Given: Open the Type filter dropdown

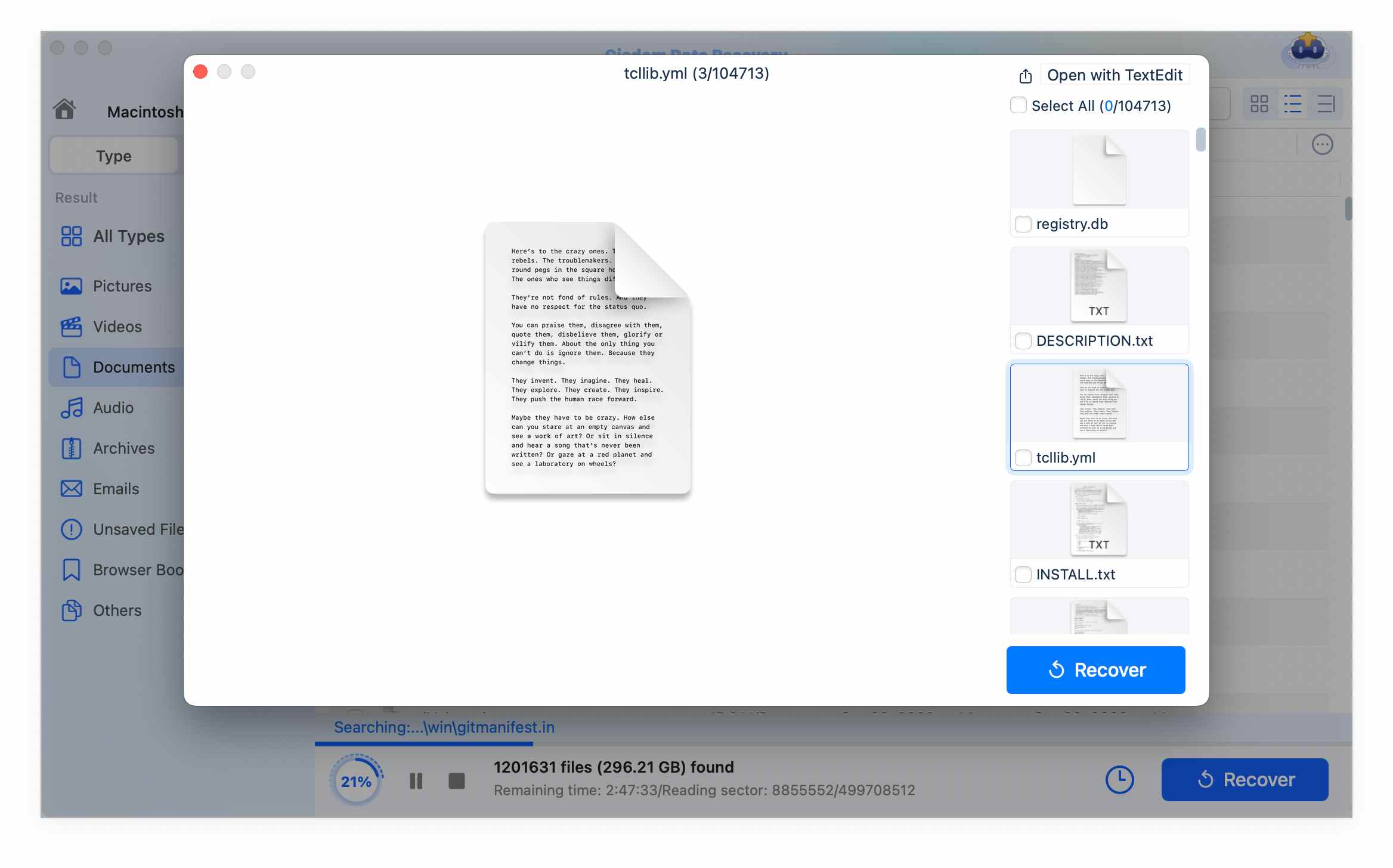Looking at the screenshot, I should point(113,156).
